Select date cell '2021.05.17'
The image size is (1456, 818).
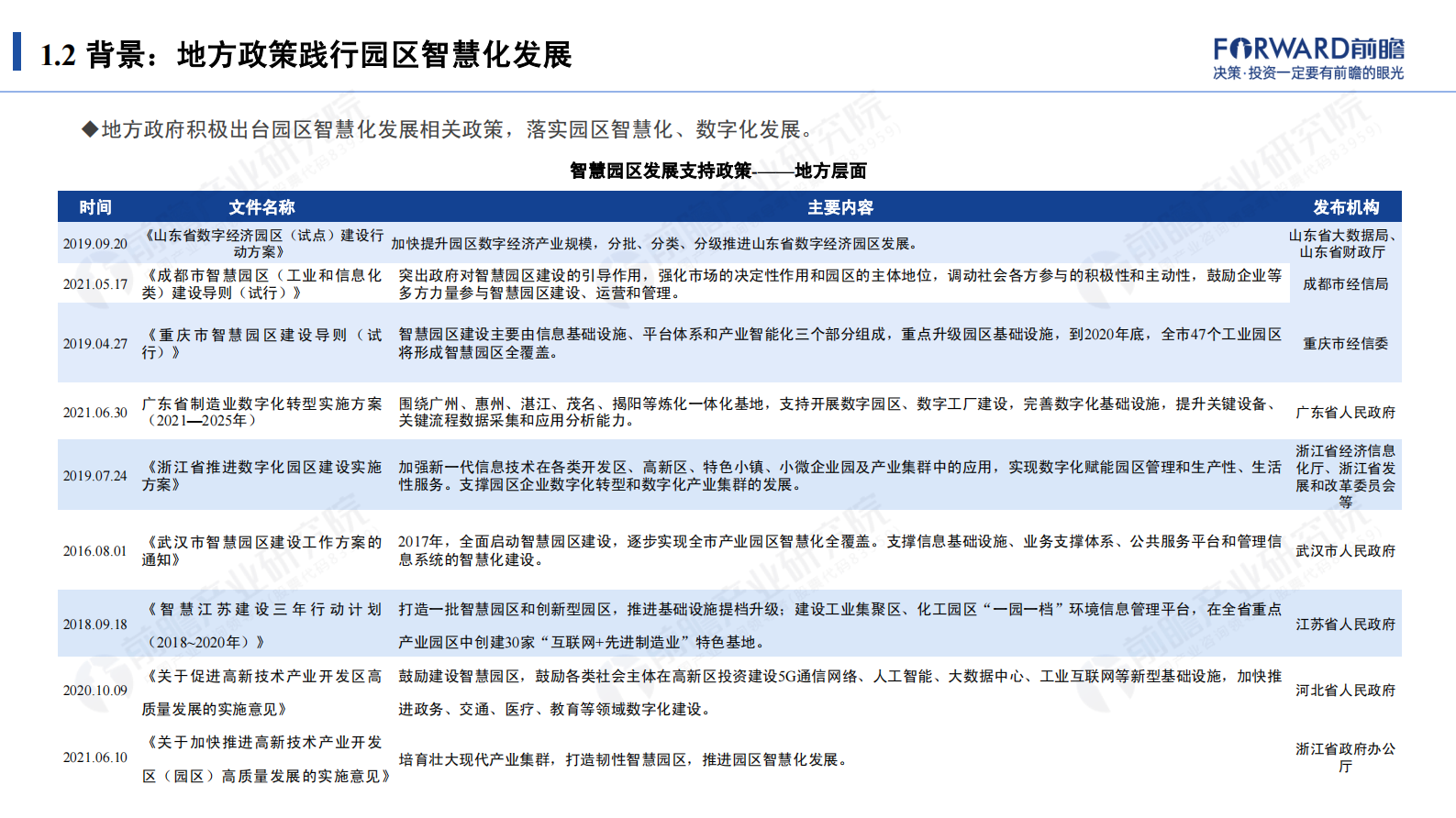(95, 284)
